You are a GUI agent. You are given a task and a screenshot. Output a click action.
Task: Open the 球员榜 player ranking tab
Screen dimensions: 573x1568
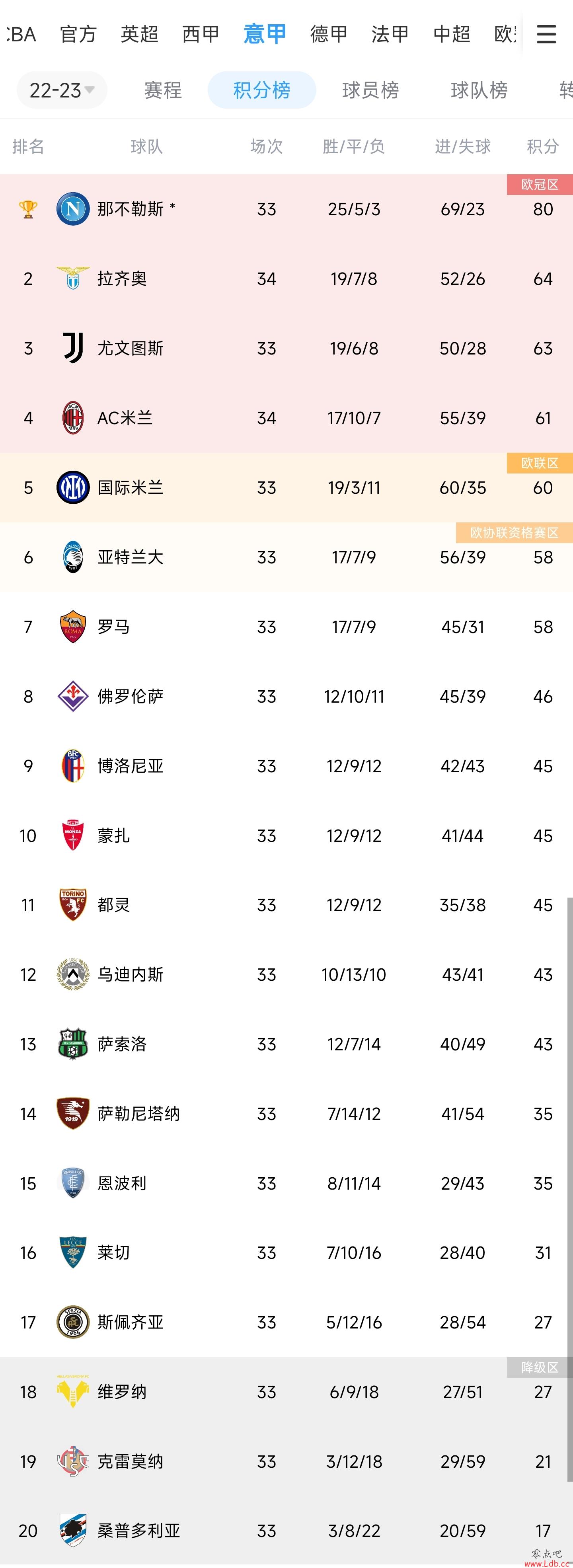(370, 90)
